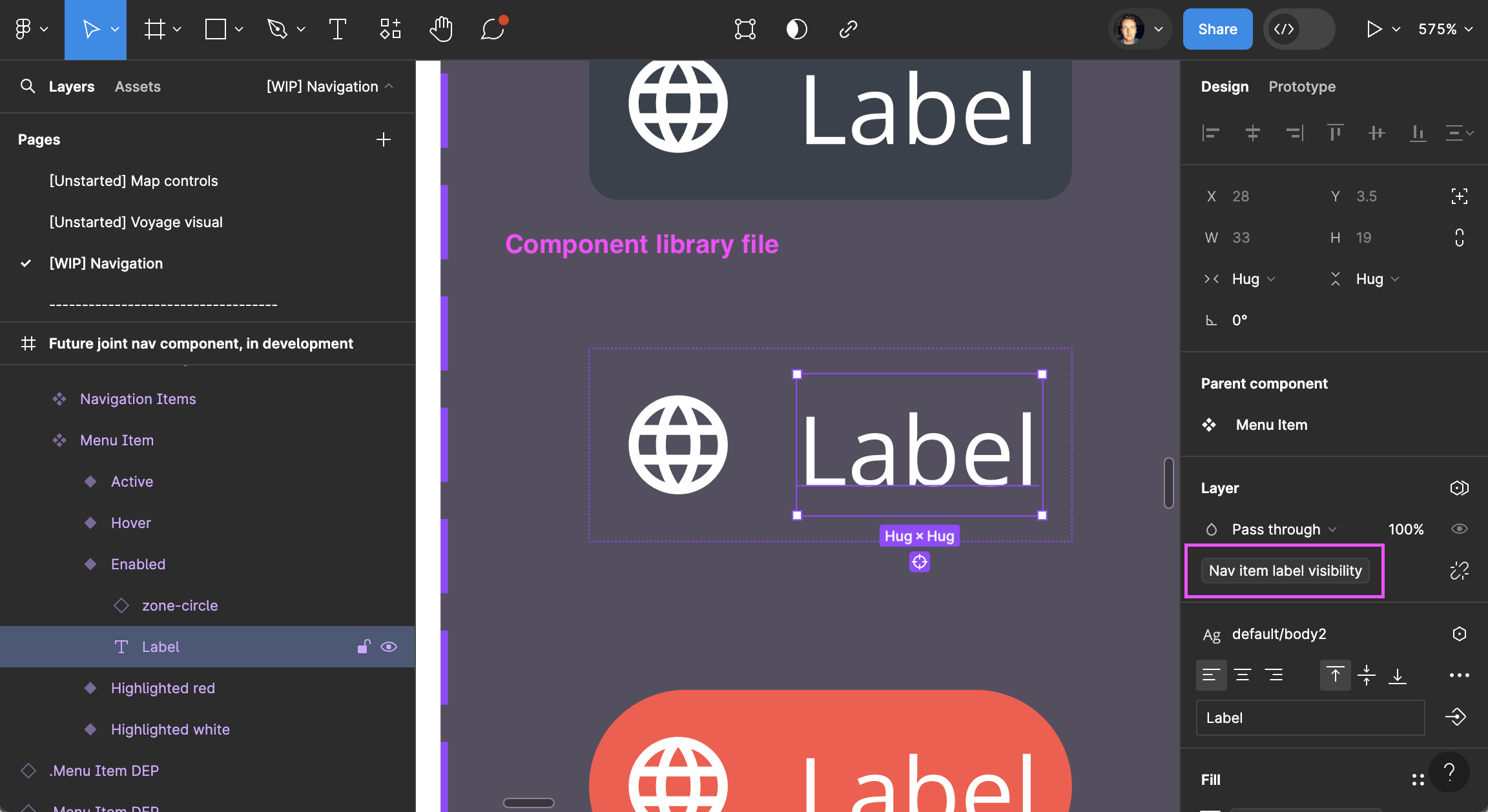Screen dimensions: 1488x812
Task: Detach the Nav item label visibility property
Action: 1459,571
